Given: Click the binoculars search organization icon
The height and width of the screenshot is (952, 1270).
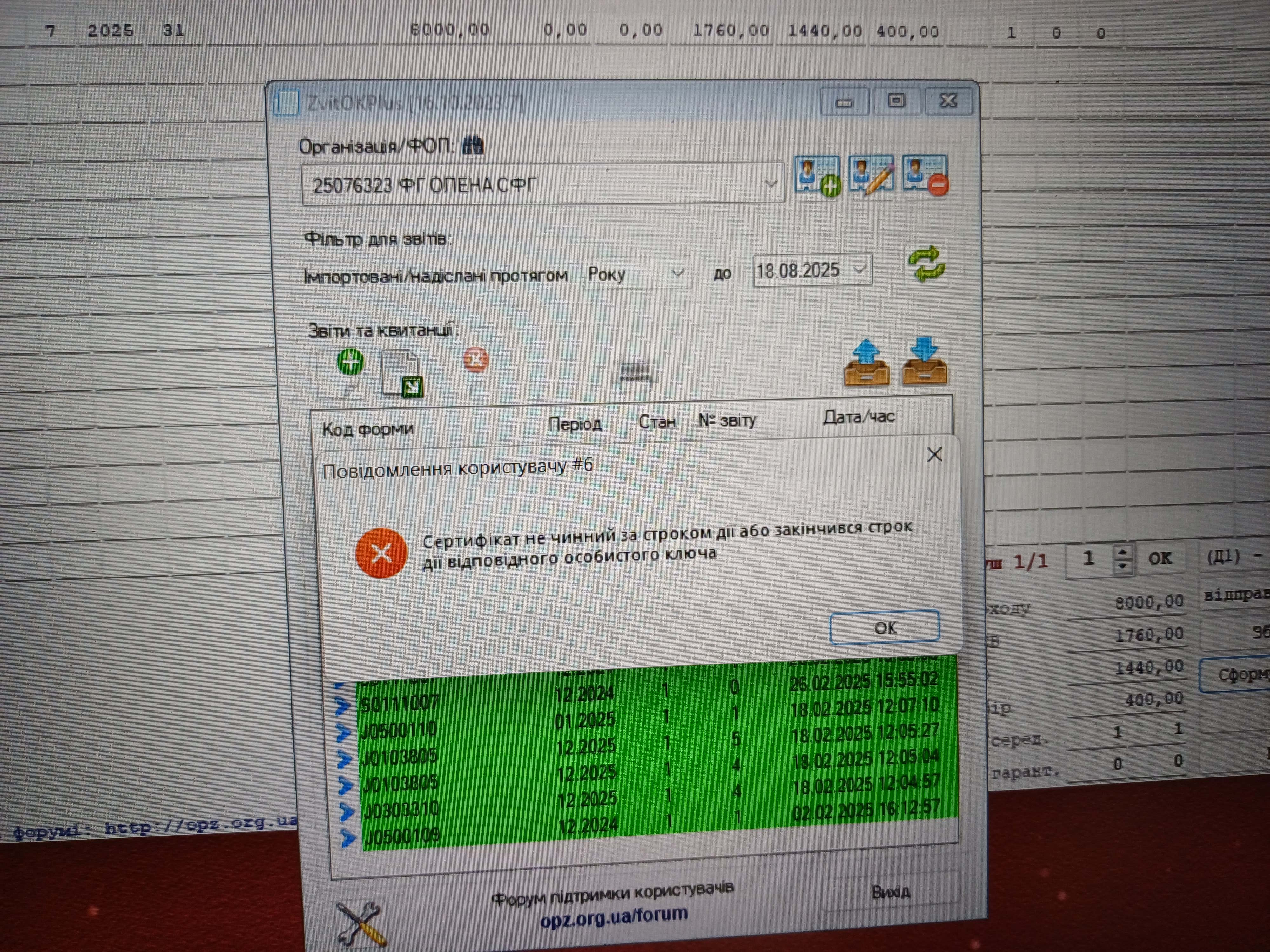Looking at the screenshot, I should (x=472, y=145).
